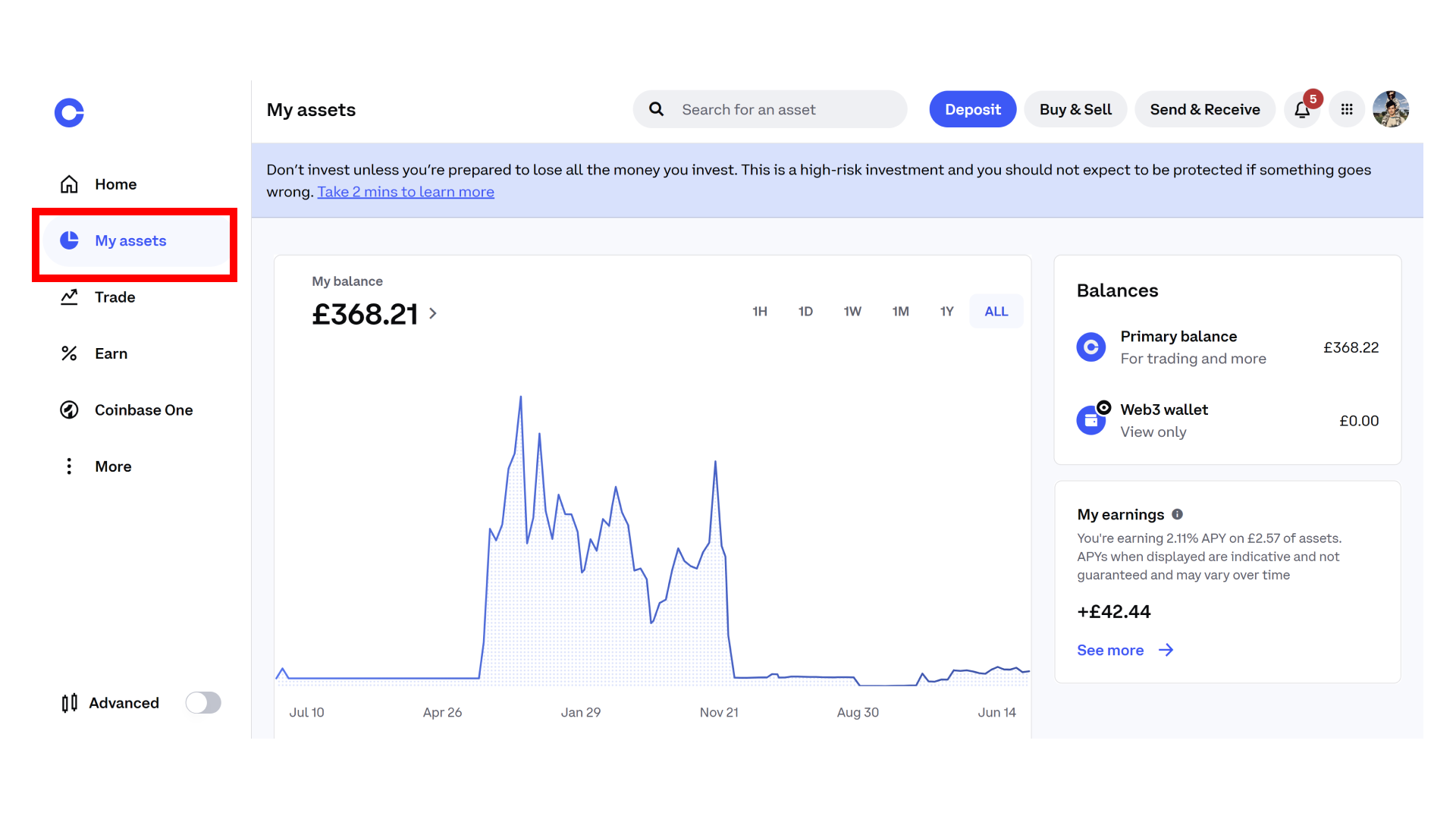Click the My earnings heading

coord(1120,514)
